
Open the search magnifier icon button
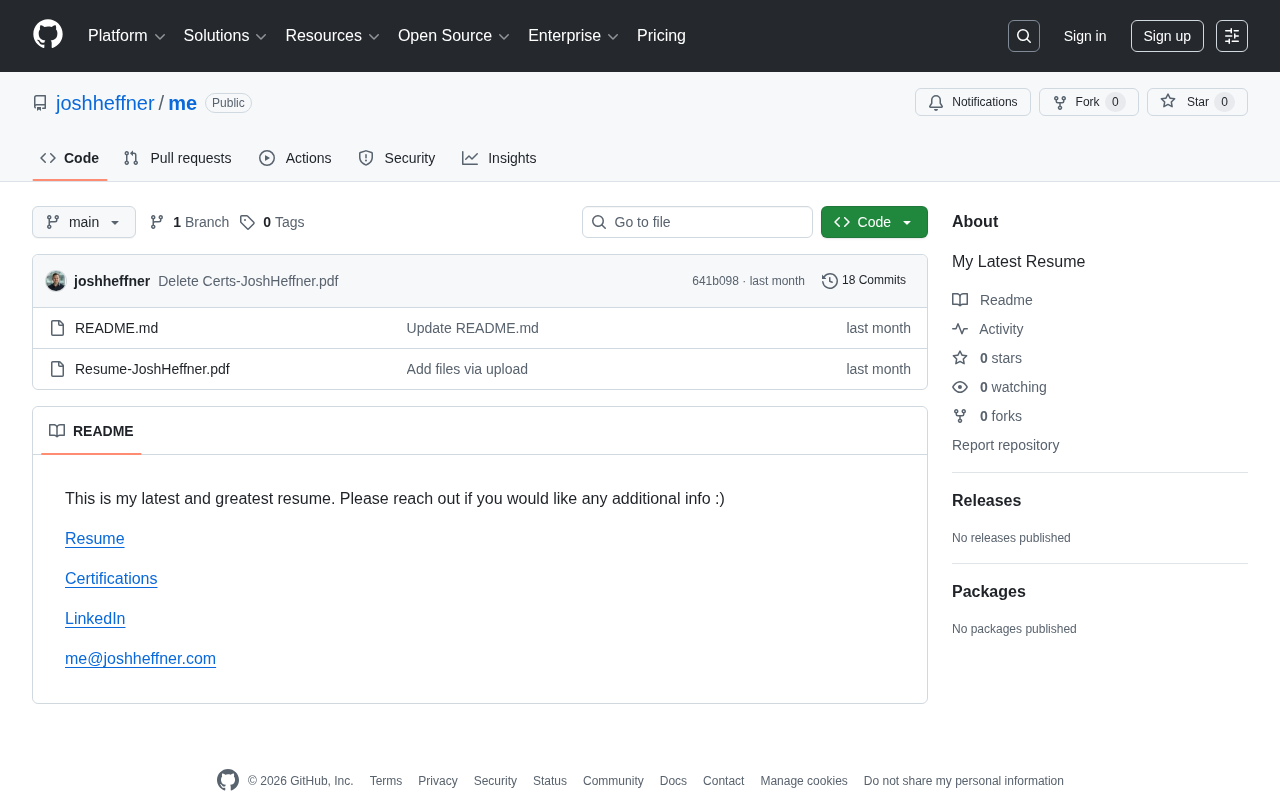[x=1023, y=36]
